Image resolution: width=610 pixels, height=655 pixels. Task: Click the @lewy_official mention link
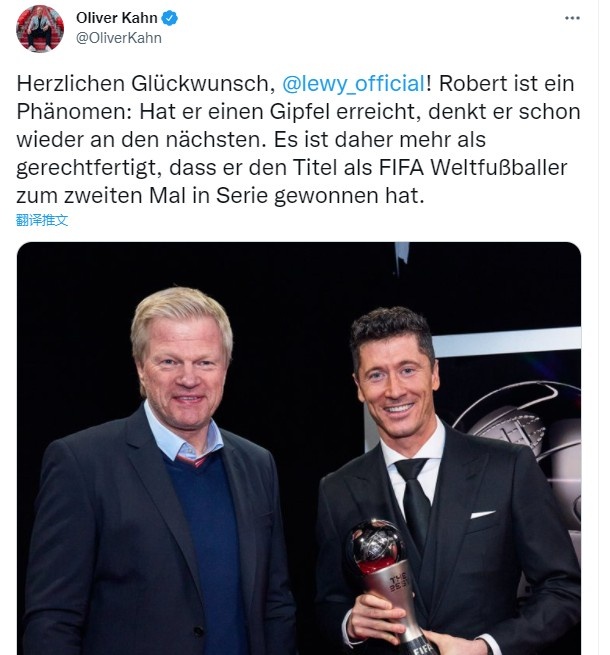click(x=353, y=83)
